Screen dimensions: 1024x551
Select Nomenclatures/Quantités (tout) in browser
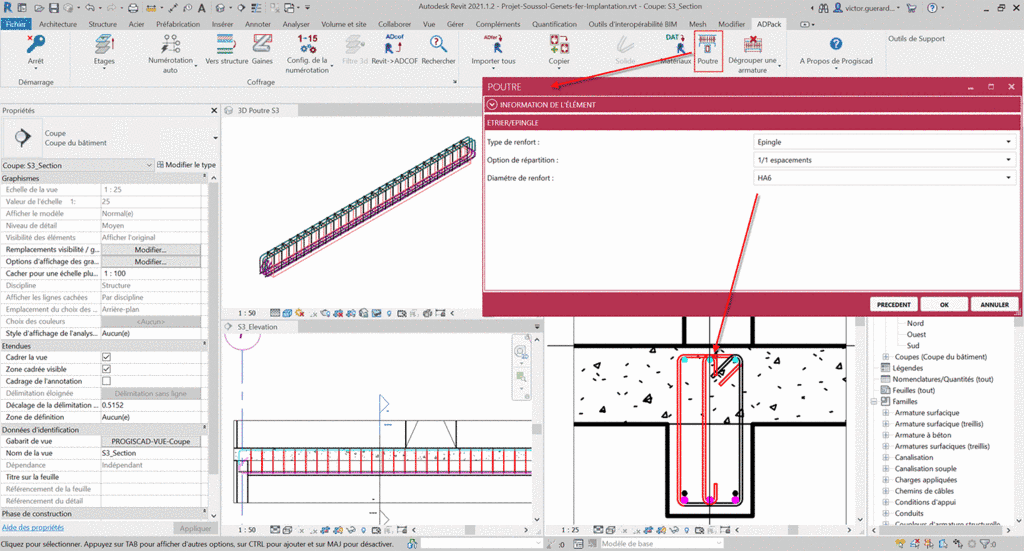click(942, 379)
